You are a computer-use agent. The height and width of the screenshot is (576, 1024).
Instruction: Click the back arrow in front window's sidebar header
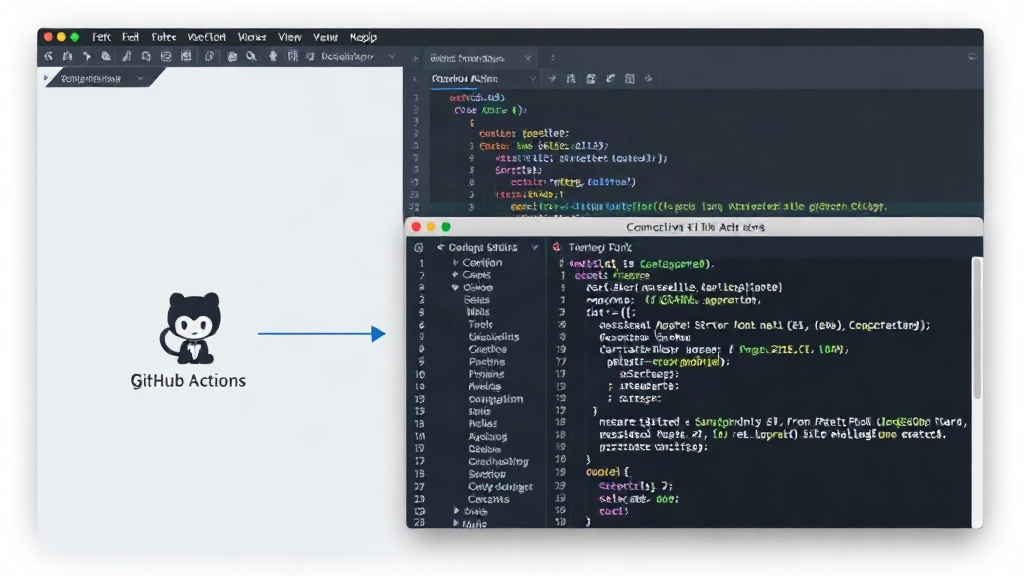point(441,248)
